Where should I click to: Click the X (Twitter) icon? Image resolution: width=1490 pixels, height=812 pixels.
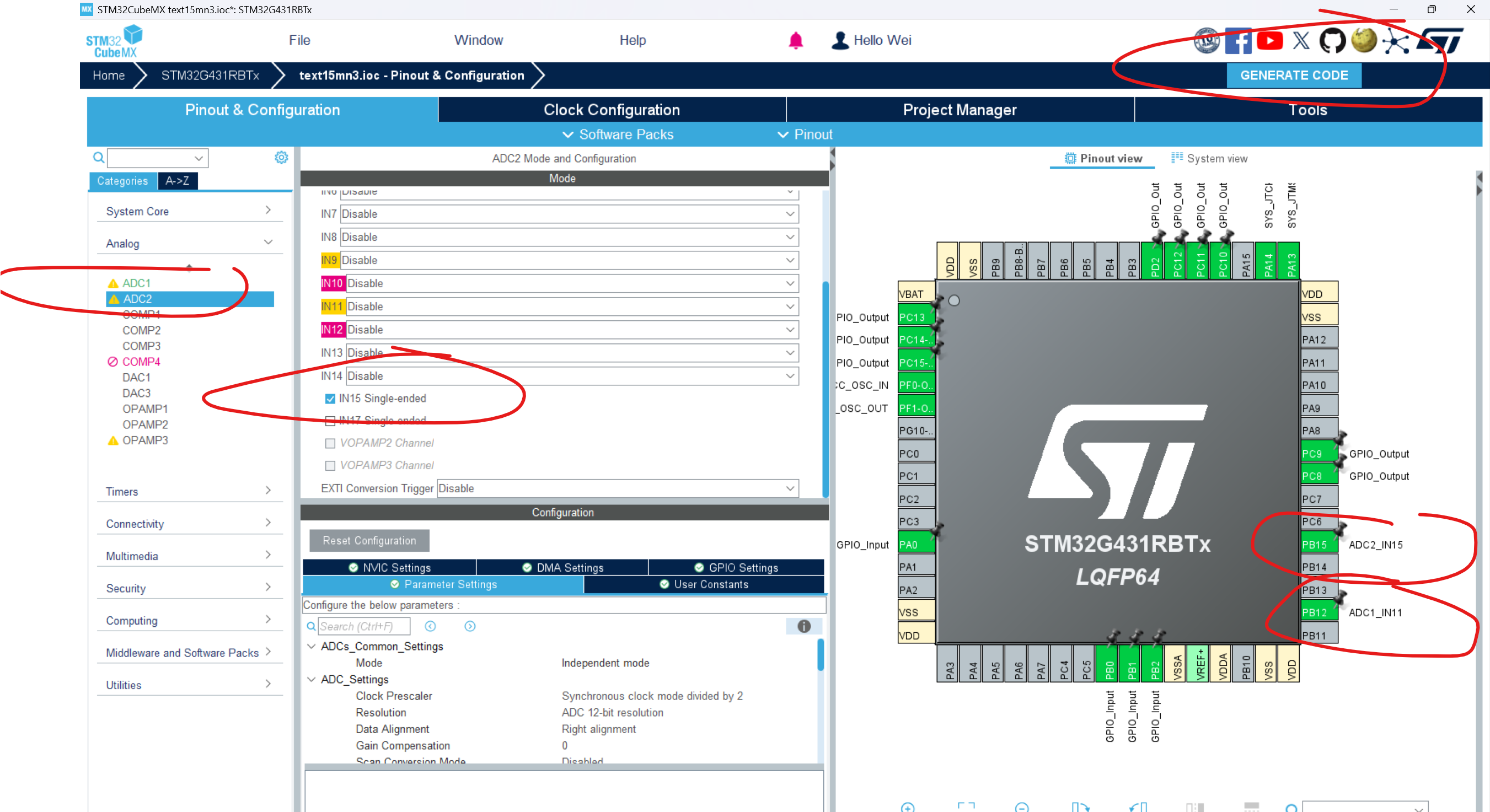tap(1301, 41)
